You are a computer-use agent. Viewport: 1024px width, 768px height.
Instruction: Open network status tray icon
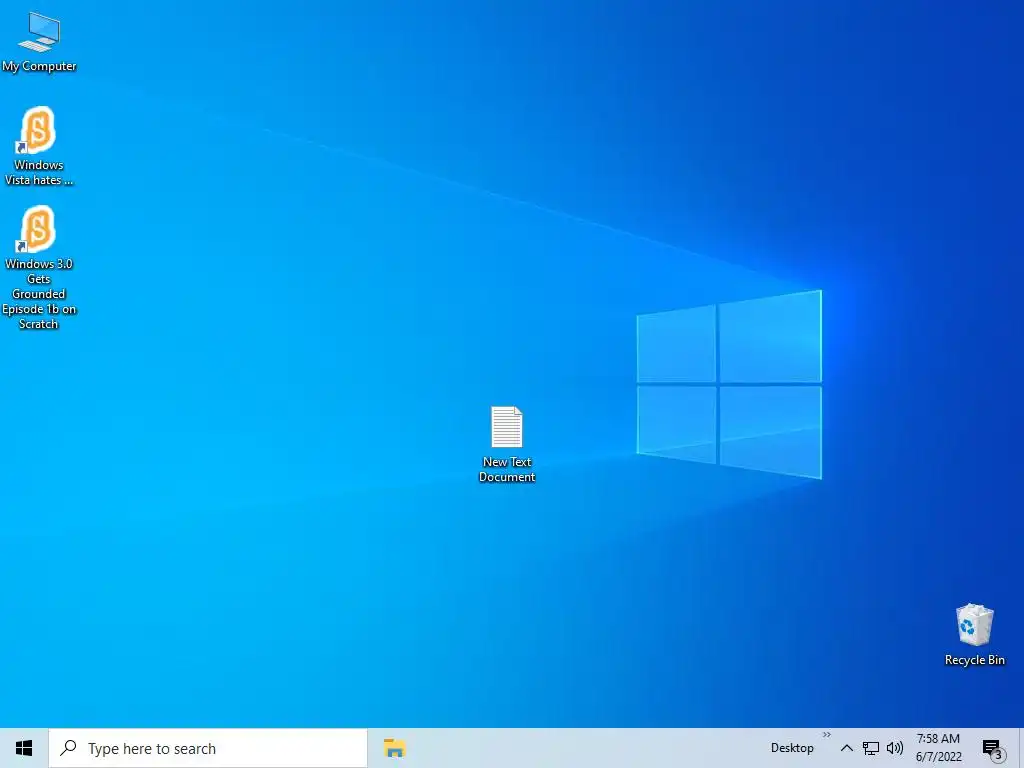[871, 748]
